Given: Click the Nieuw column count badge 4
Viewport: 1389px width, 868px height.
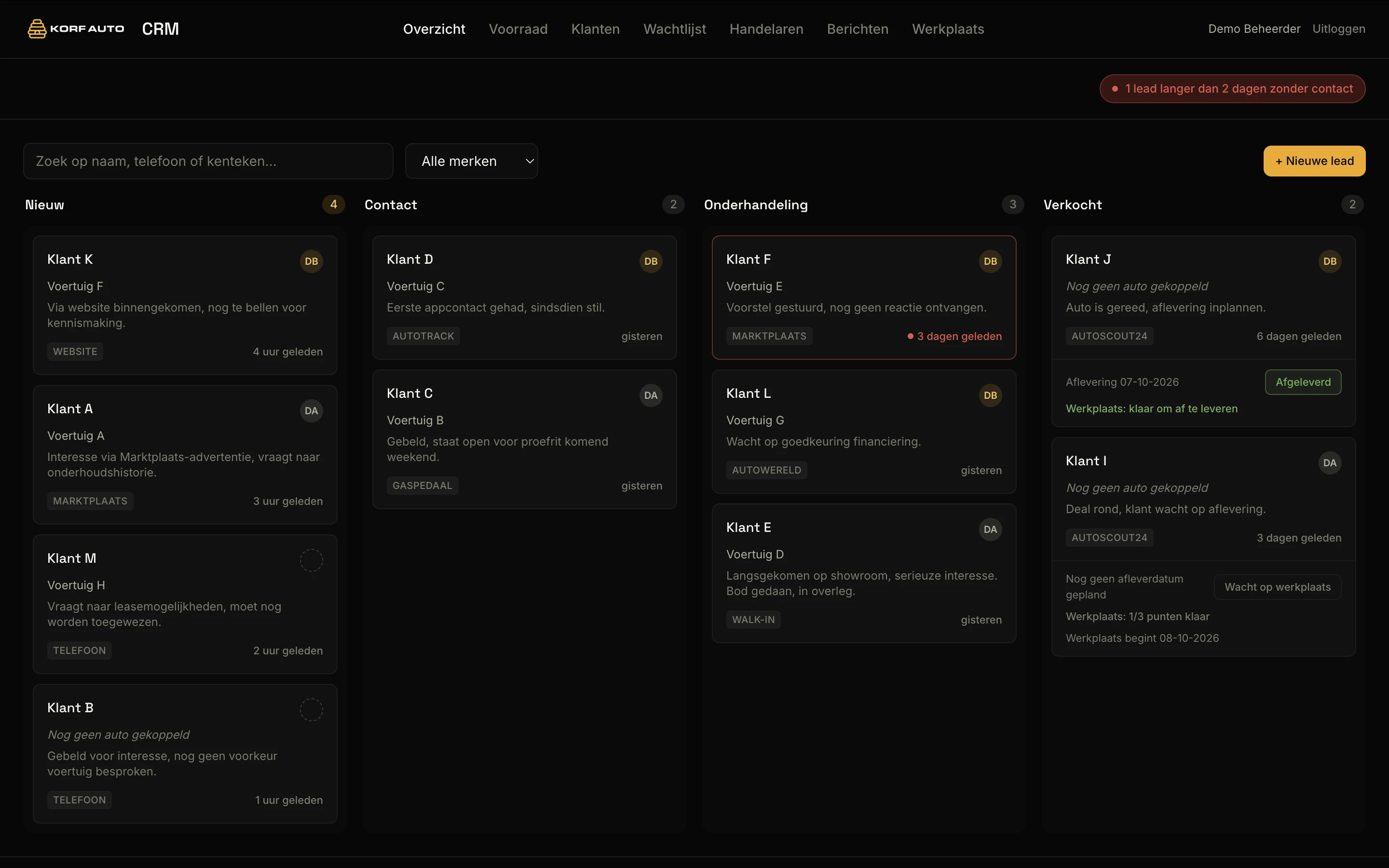Looking at the screenshot, I should 333,204.
